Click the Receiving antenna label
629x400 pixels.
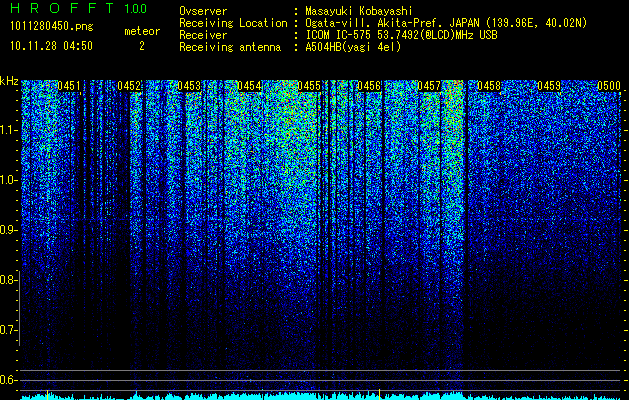[230, 47]
